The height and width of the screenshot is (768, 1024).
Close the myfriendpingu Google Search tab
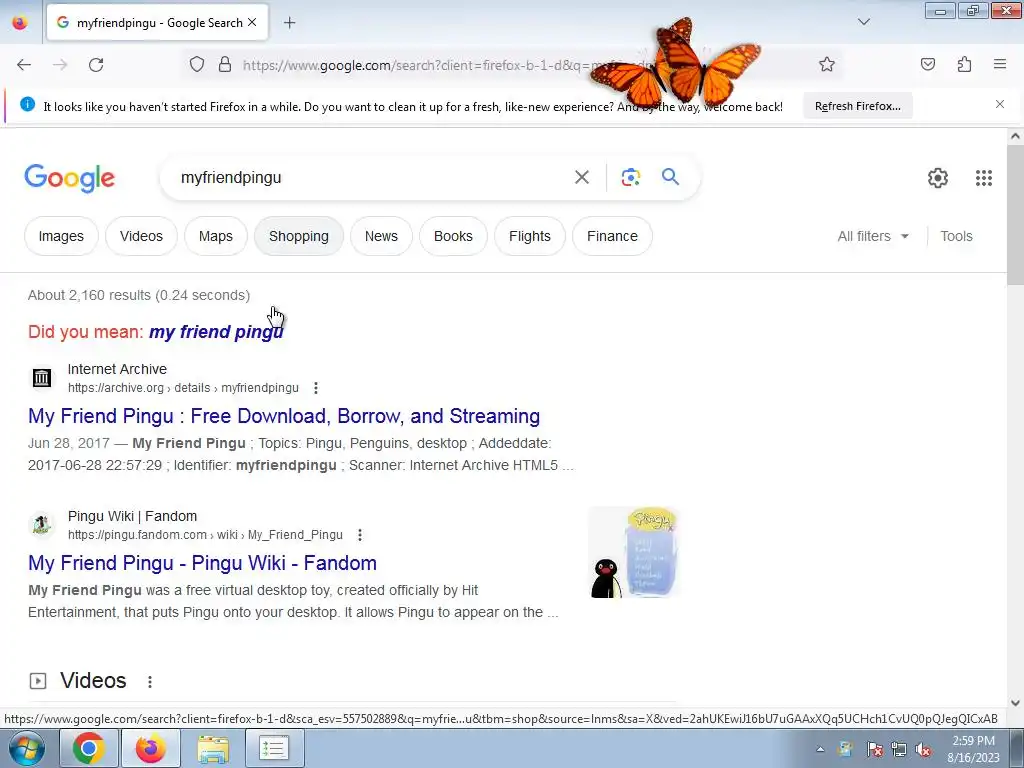point(252,23)
